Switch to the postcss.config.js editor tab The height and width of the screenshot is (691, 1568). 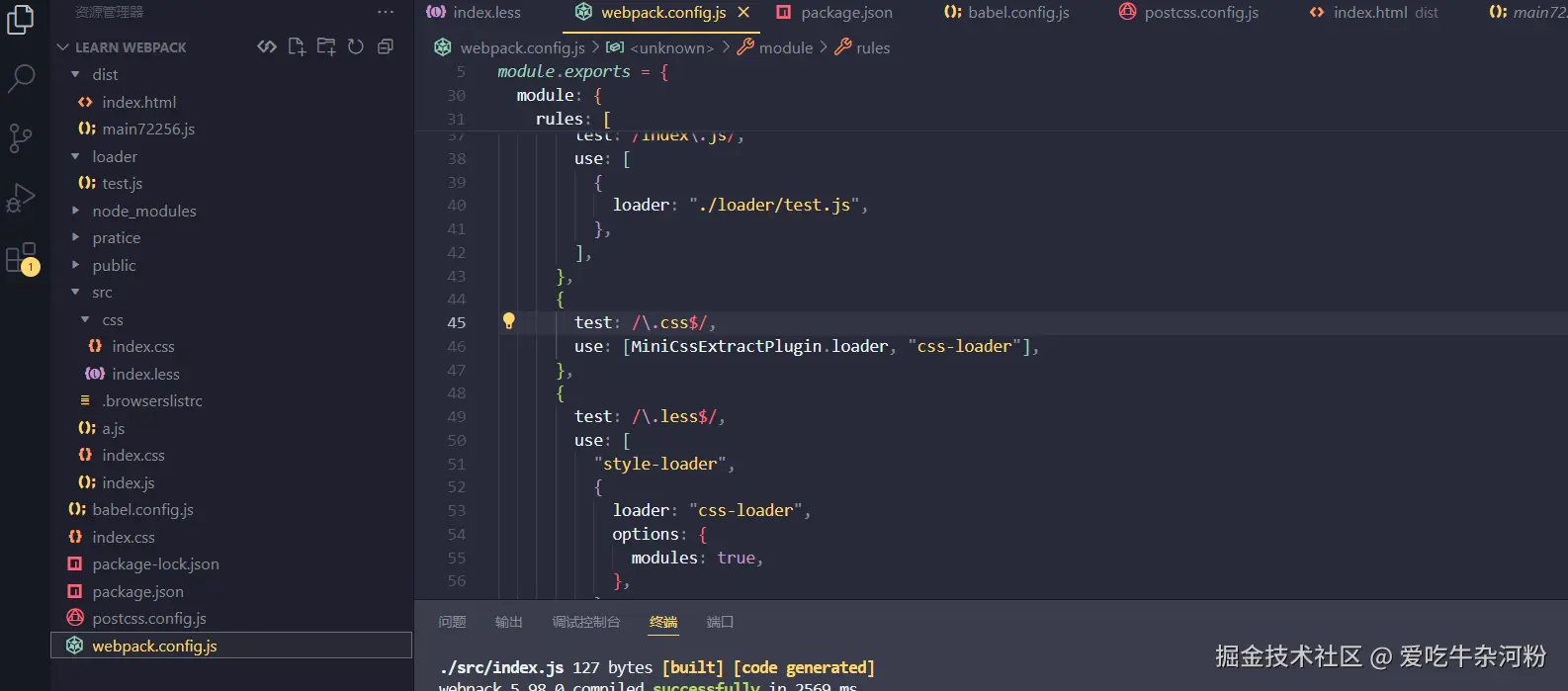click(1188, 12)
